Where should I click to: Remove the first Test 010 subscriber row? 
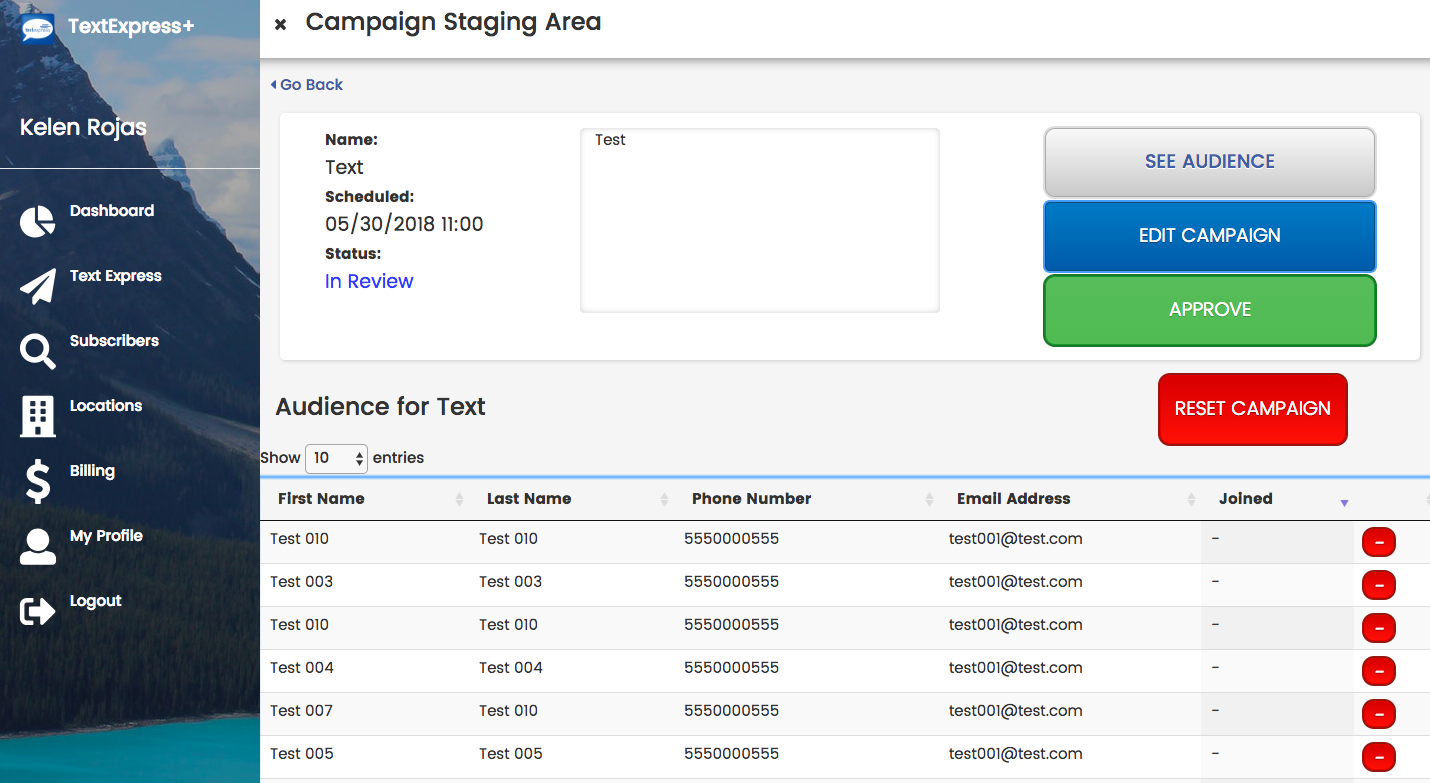point(1379,542)
